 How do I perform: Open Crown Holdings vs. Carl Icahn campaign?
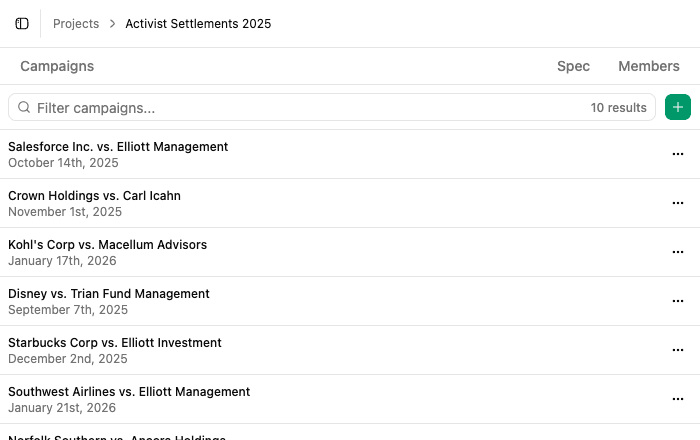[x=94, y=196]
